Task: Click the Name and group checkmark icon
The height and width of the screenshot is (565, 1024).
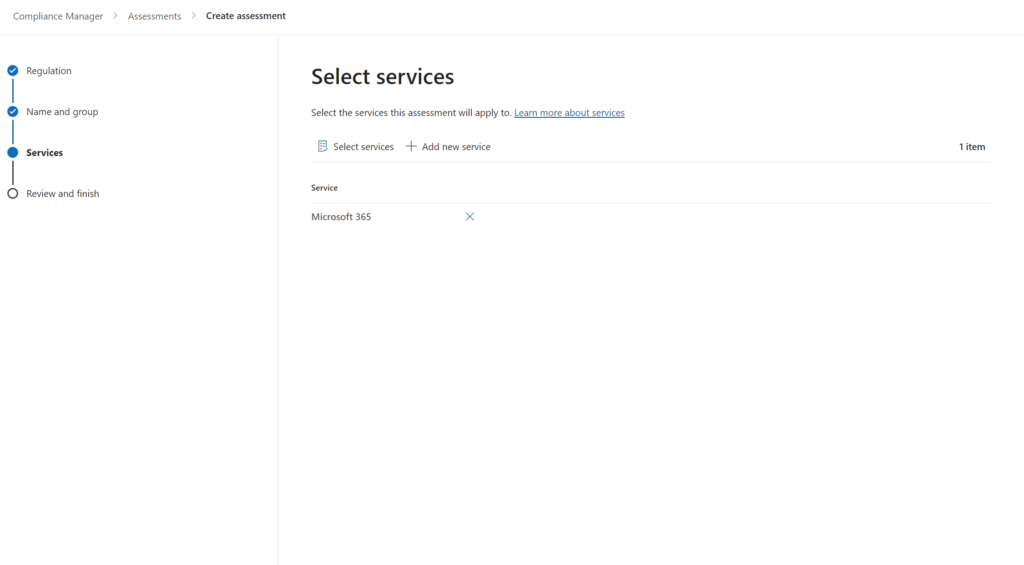Action: tap(13, 112)
